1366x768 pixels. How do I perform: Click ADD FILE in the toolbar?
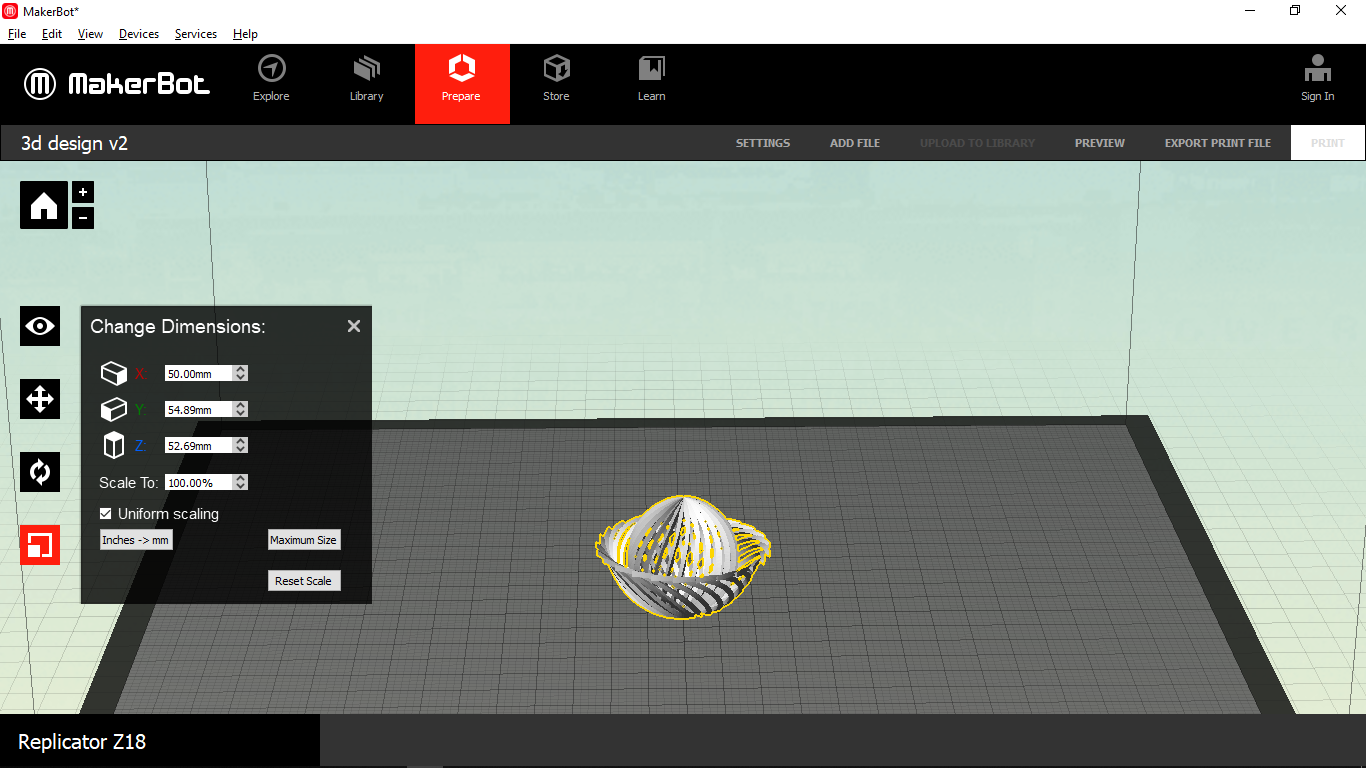[x=855, y=143]
